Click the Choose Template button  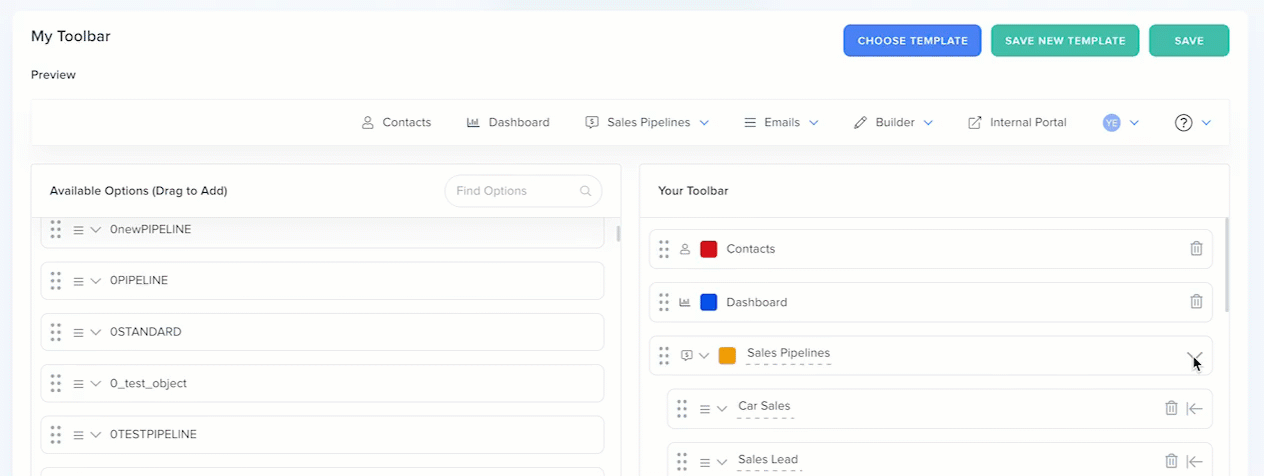pyautogui.click(x=912, y=41)
